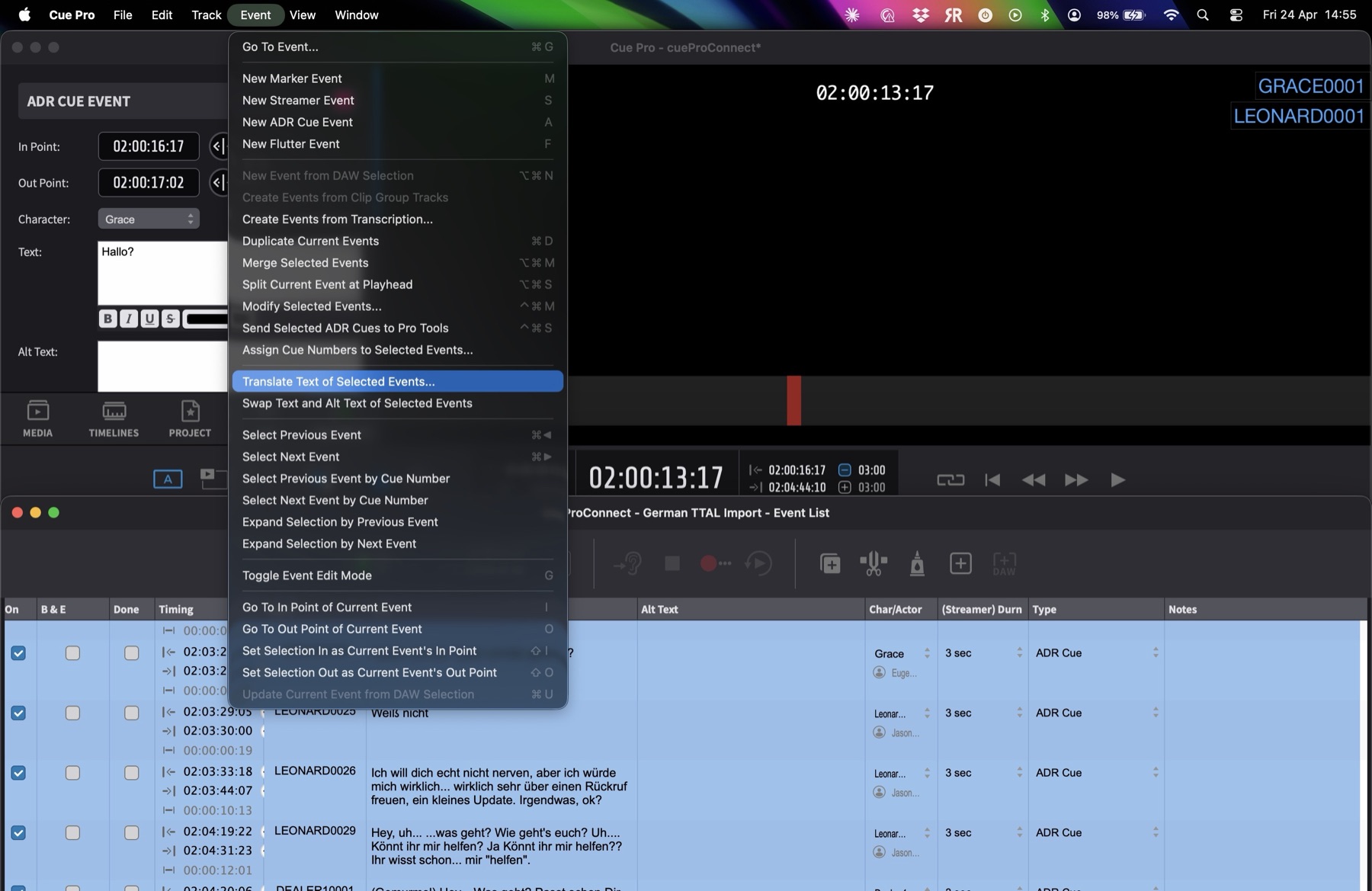Uncheck On box for LEONARD0025 row

click(x=18, y=713)
